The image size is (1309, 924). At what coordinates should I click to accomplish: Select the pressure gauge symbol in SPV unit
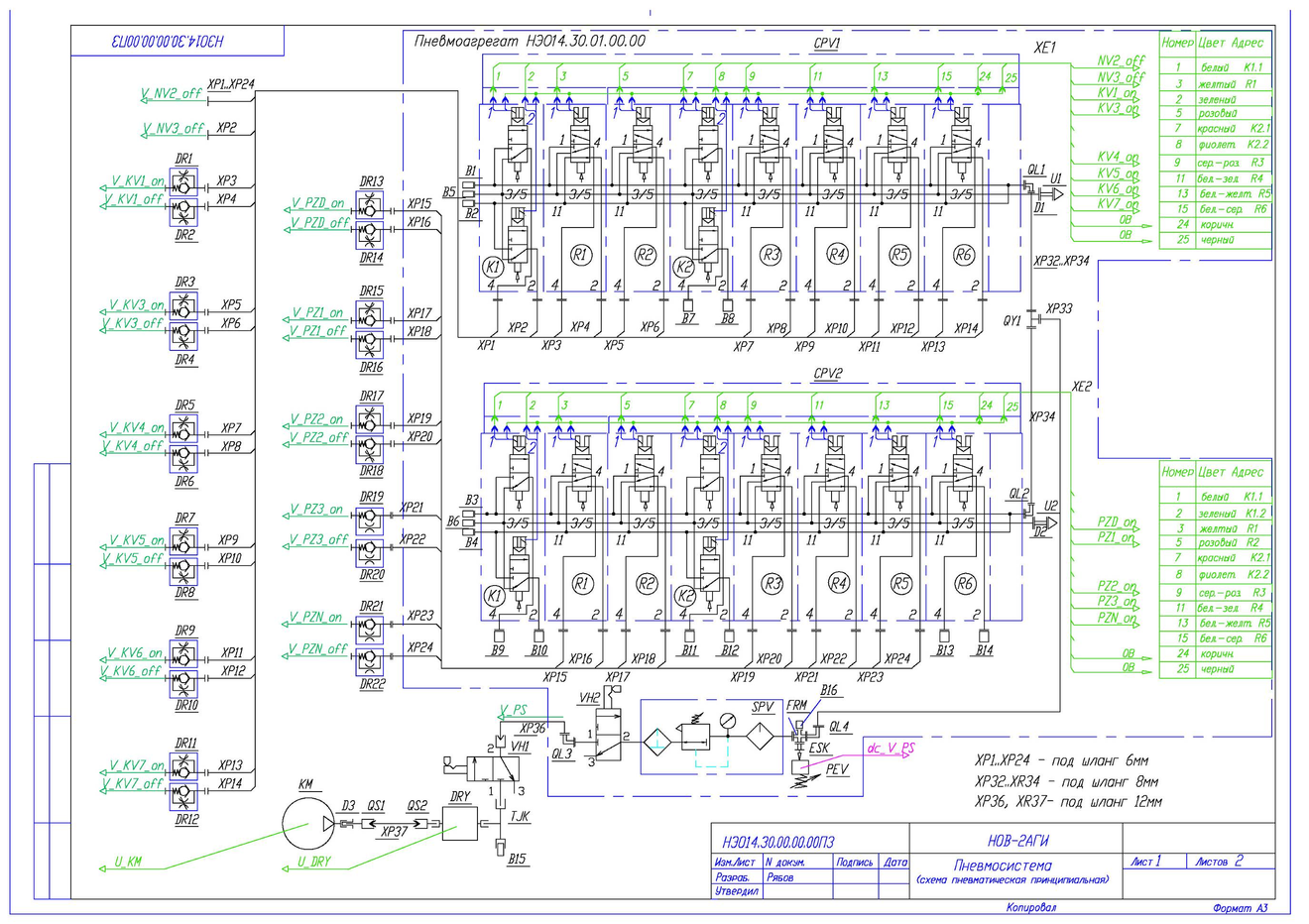[x=728, y=720]
